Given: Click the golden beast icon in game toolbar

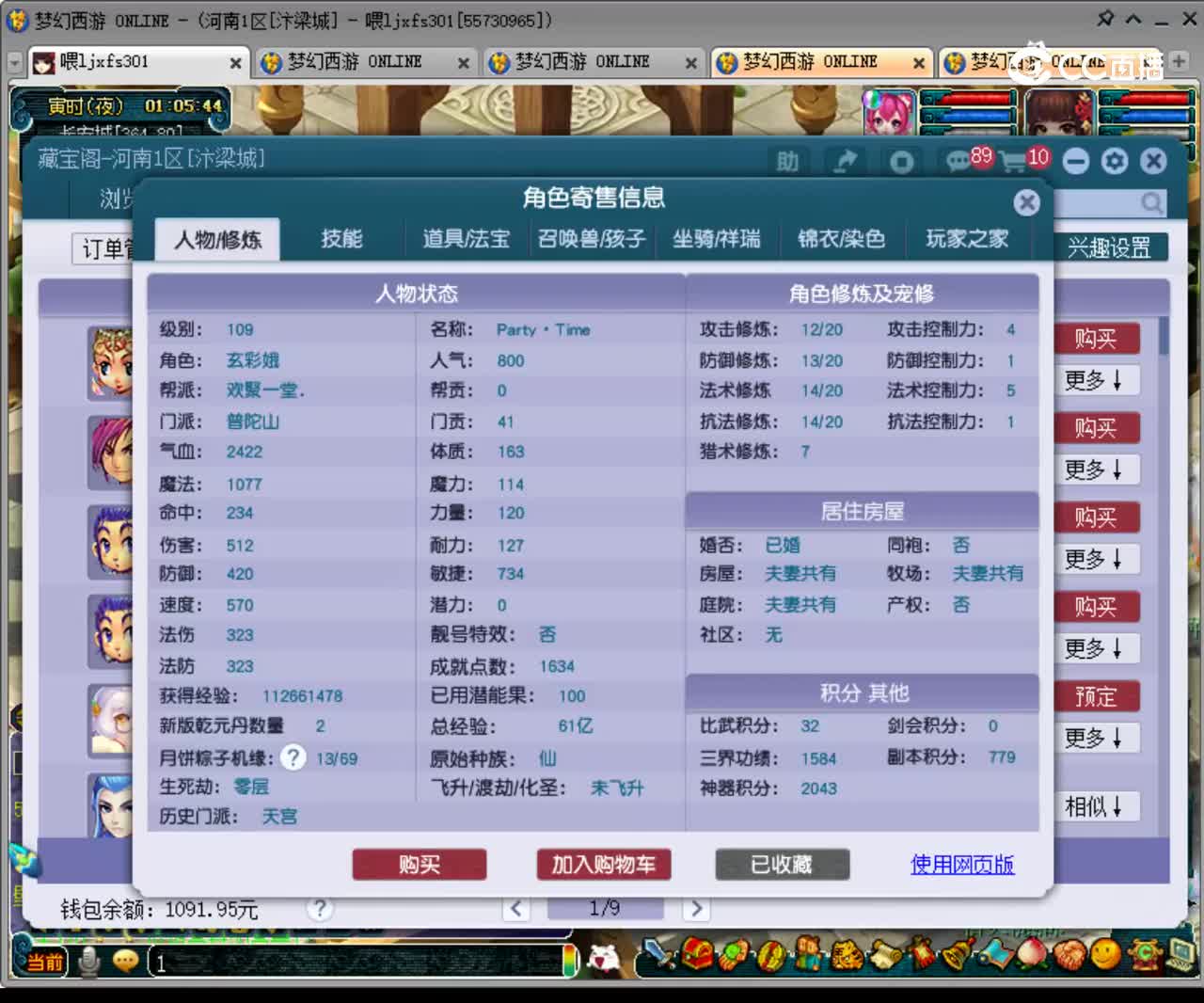Looking at the screenshot, I should click(846, 955).
